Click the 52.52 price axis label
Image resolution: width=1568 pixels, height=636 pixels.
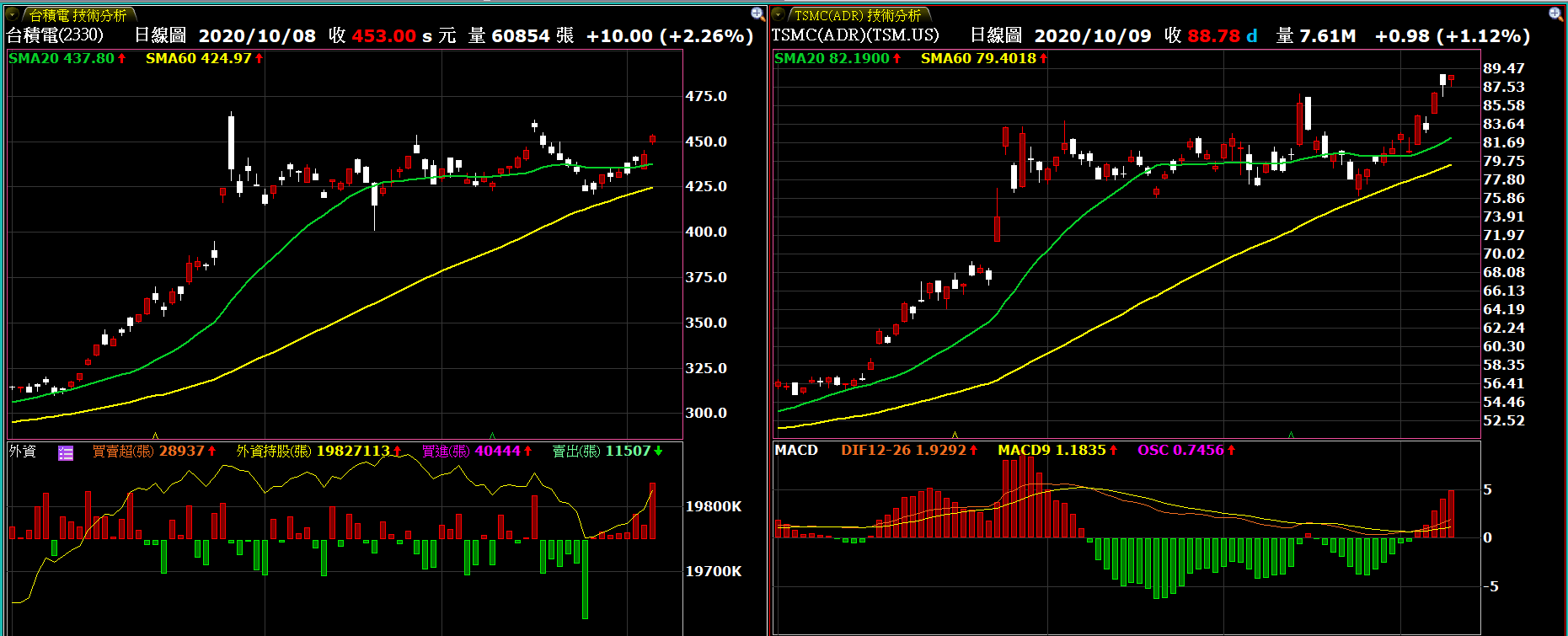(1504, 420)
